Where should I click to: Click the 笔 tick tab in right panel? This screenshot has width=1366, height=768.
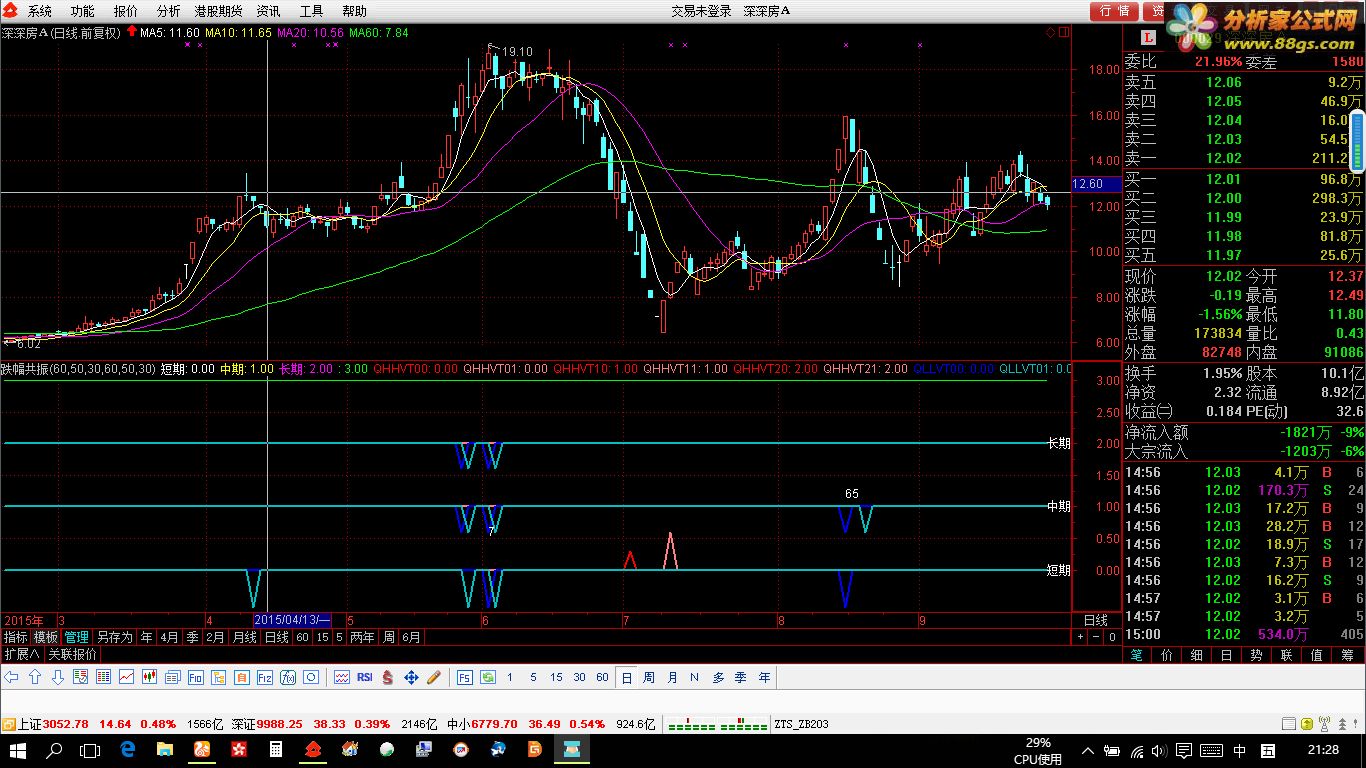coord(1137,655)
